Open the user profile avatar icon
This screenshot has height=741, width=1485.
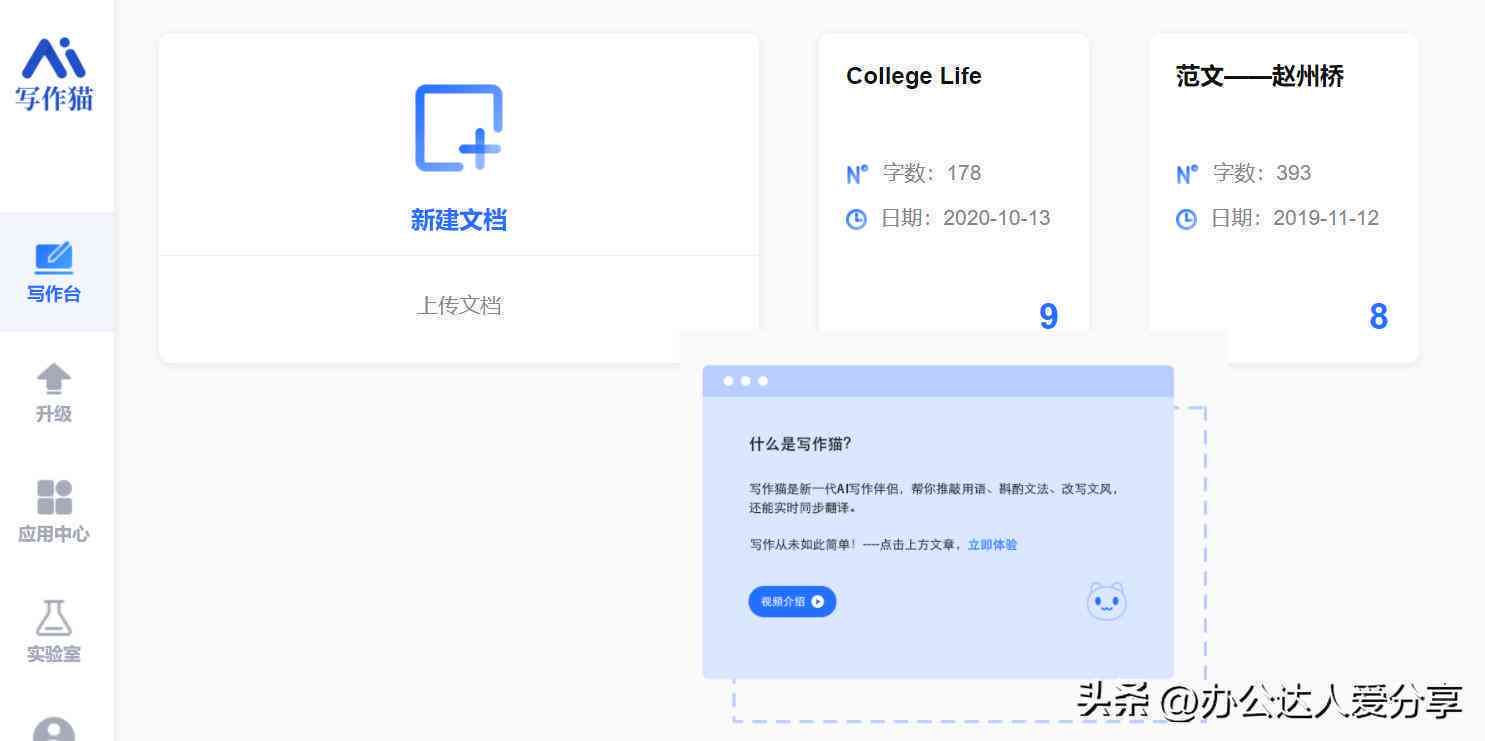pyautogui.click(x=54, y=730)
